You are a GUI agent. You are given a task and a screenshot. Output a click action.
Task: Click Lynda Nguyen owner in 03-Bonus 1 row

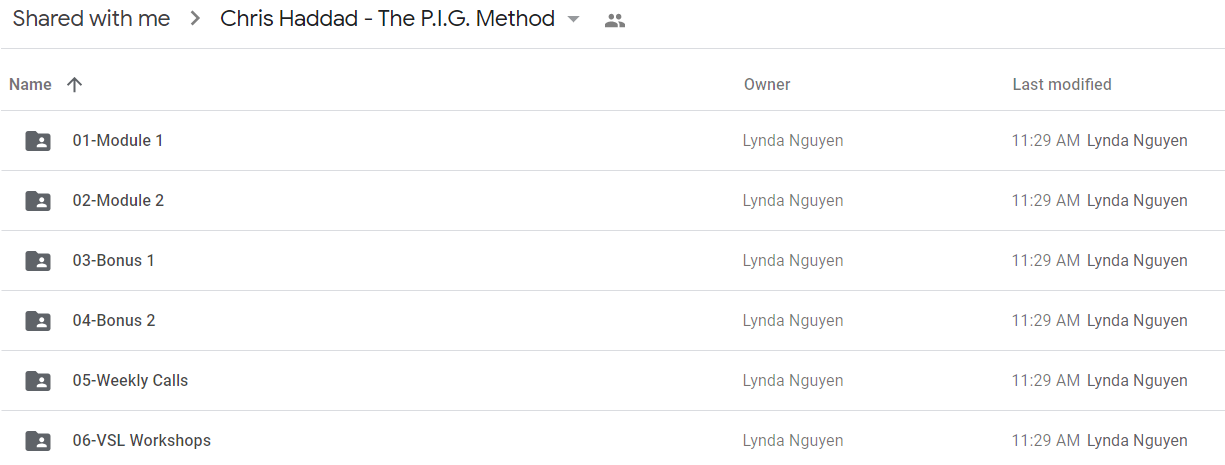tap(793, 261)
